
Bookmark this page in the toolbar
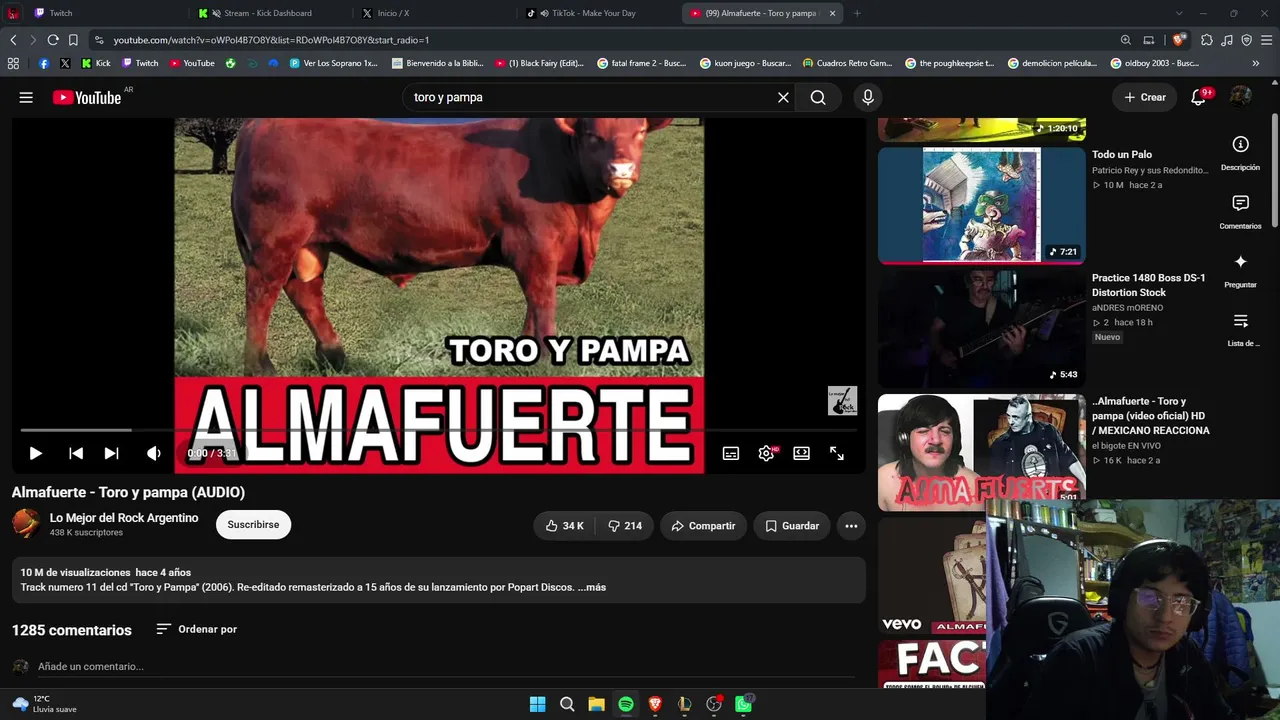pyautogui.click(x=73, y=40)
